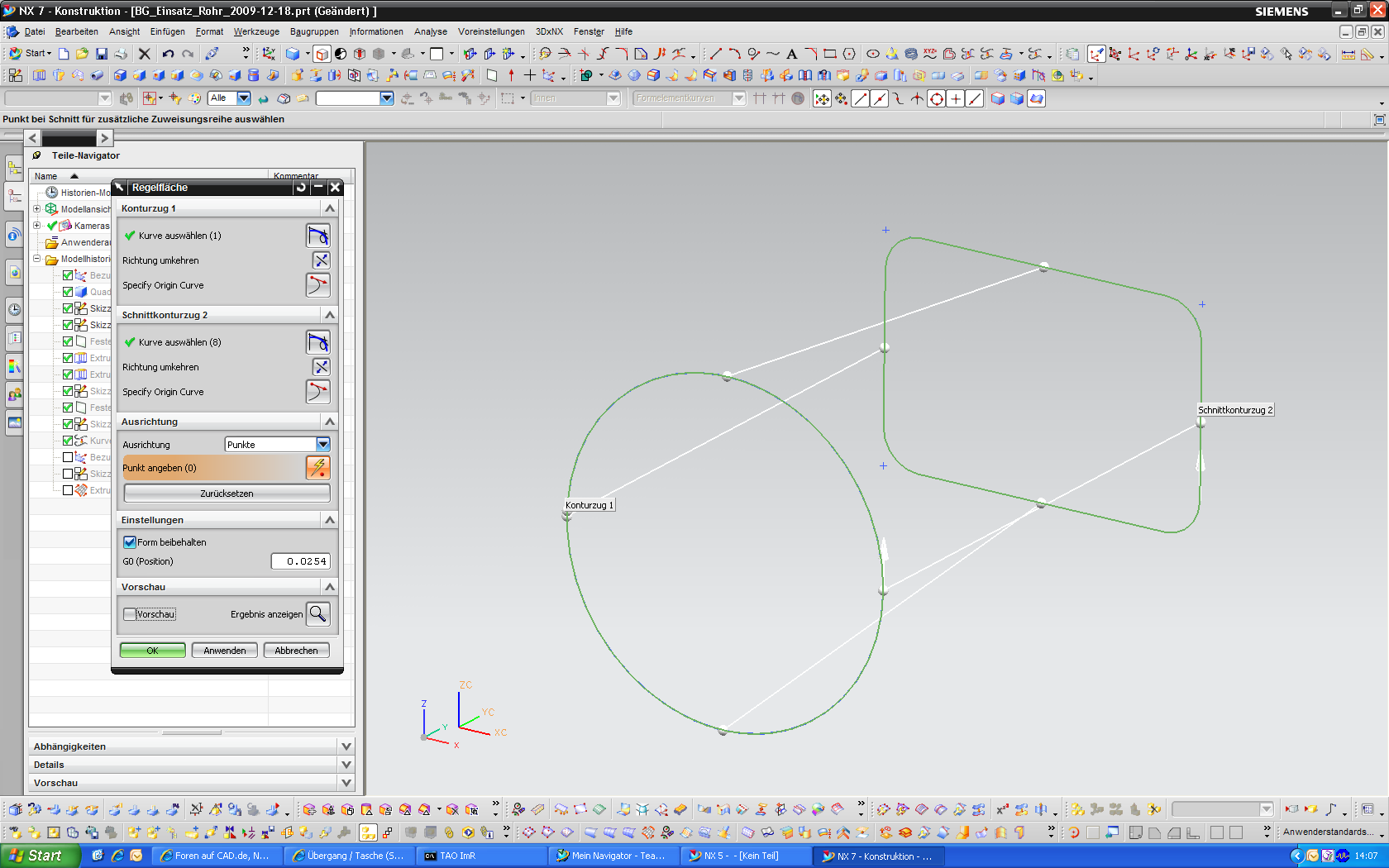This screenshot has width=1389, height=868.
Task: Open the Analyse menu
Action: [x=431, y=31]
